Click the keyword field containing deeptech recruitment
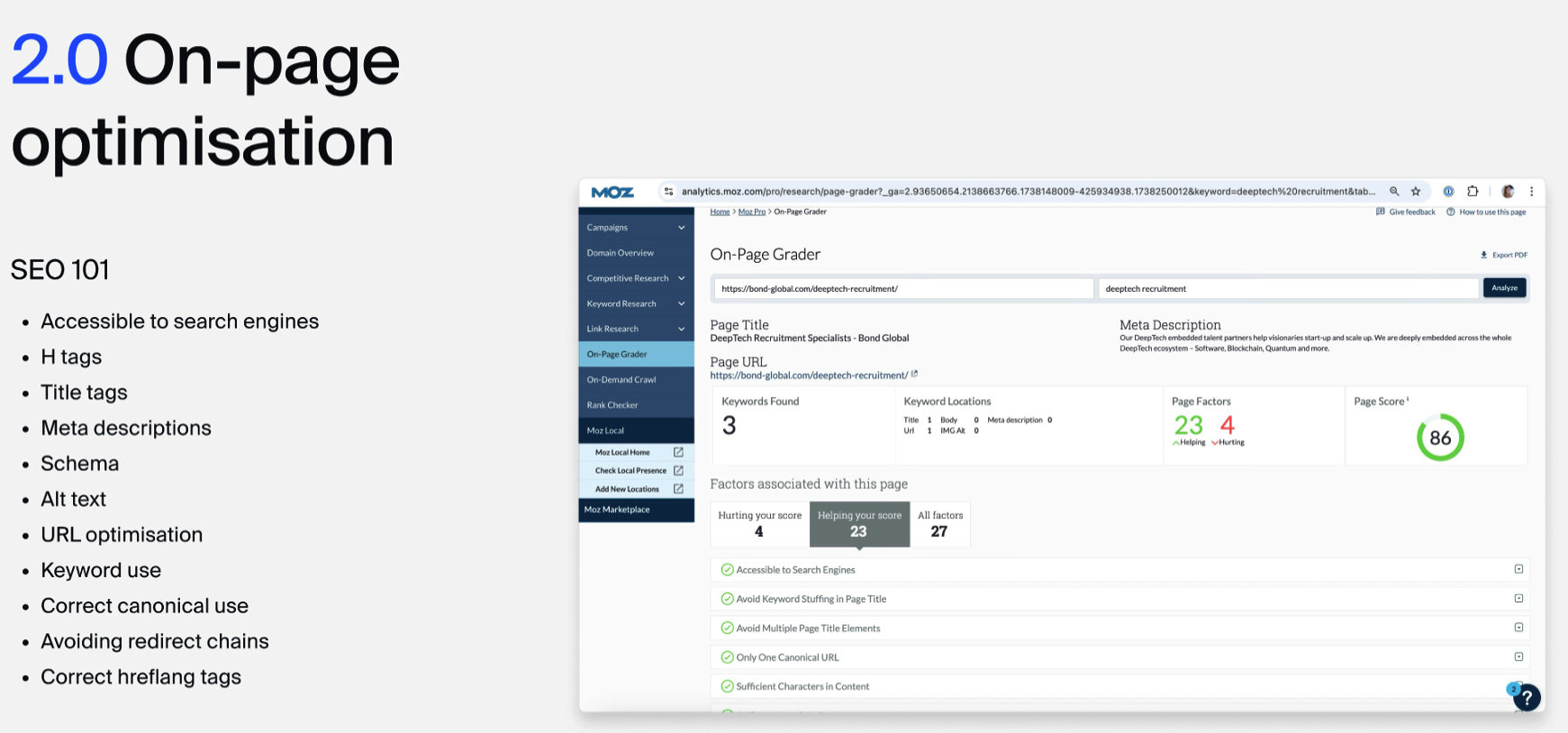The image size is (1568, 733). tap(1288, 289)
